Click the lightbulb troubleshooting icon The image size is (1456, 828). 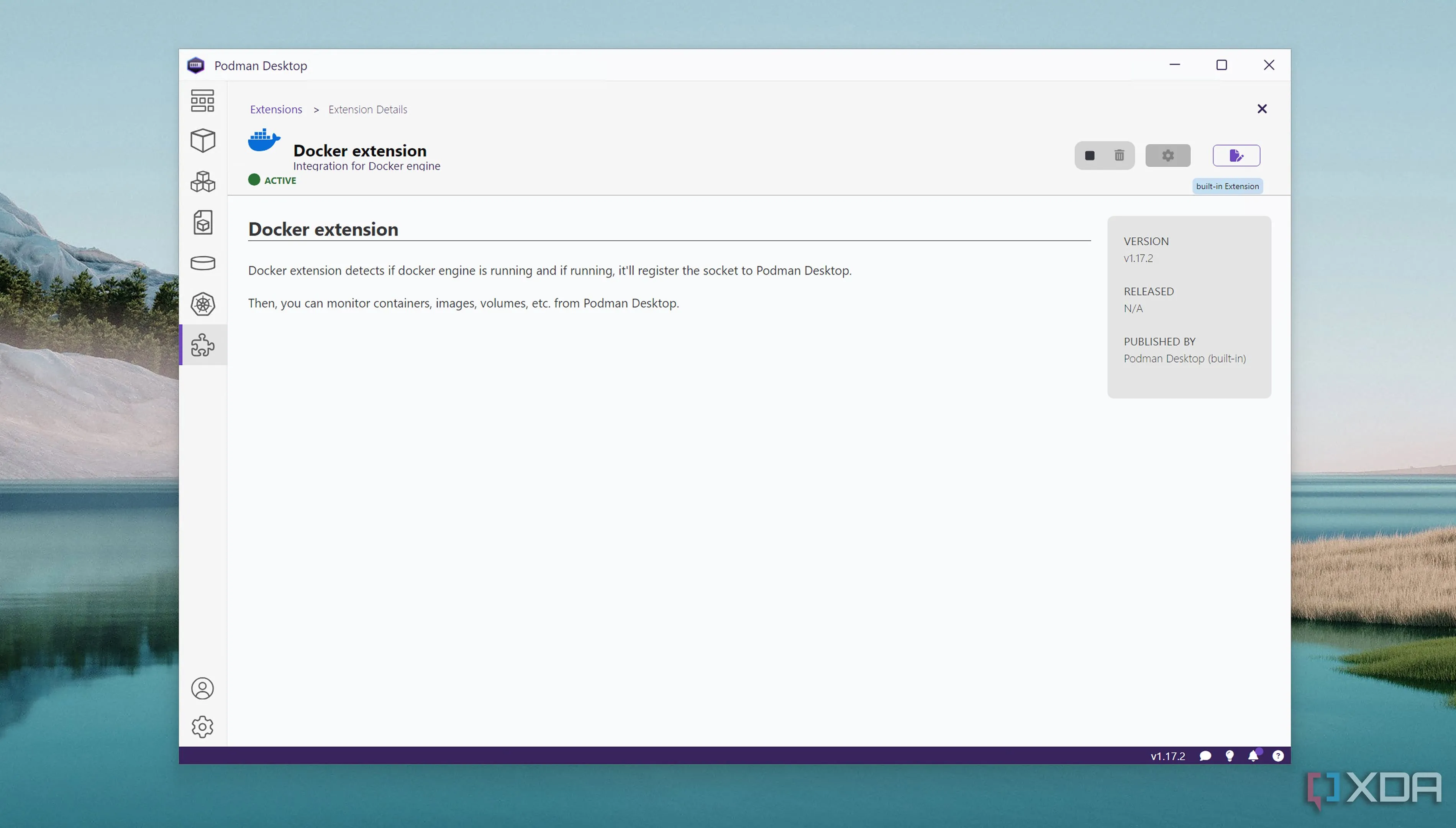coord(1229,756)
